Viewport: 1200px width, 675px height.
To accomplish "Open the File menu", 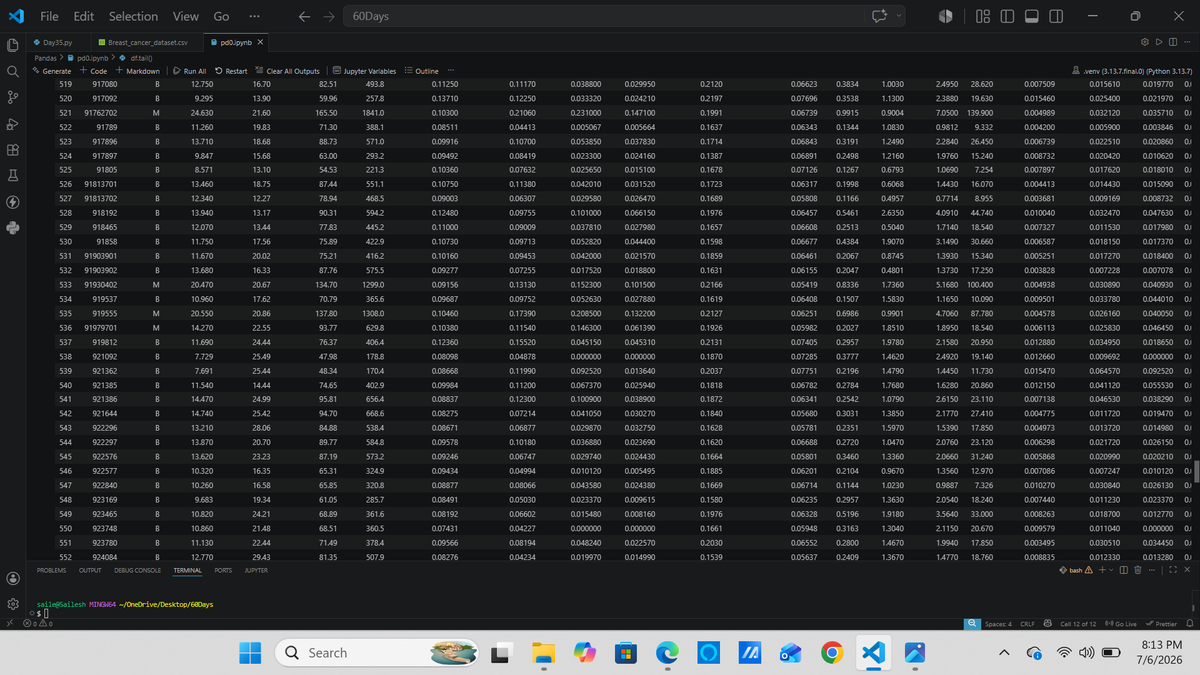I will (48, 16).
